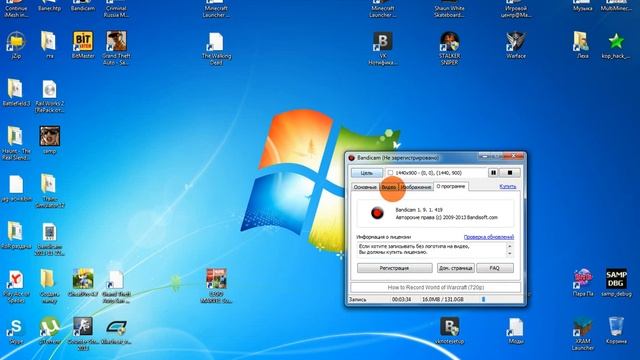Viewport: 640px width, 360px height.
Task: Select the Warface desktop shortcut
Action: tap(516, 45)
